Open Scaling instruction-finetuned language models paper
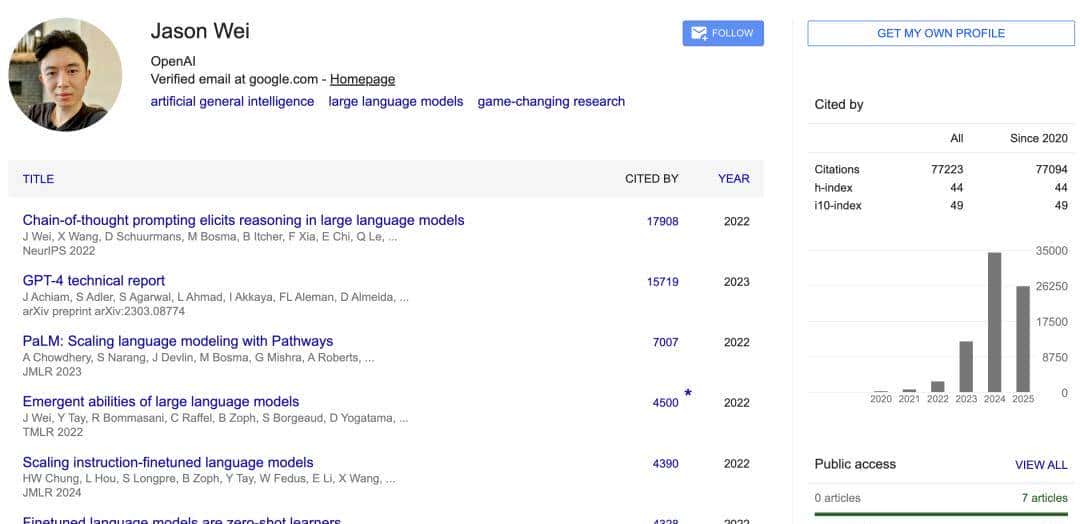 pyautogui.click(x=168, y=463)
